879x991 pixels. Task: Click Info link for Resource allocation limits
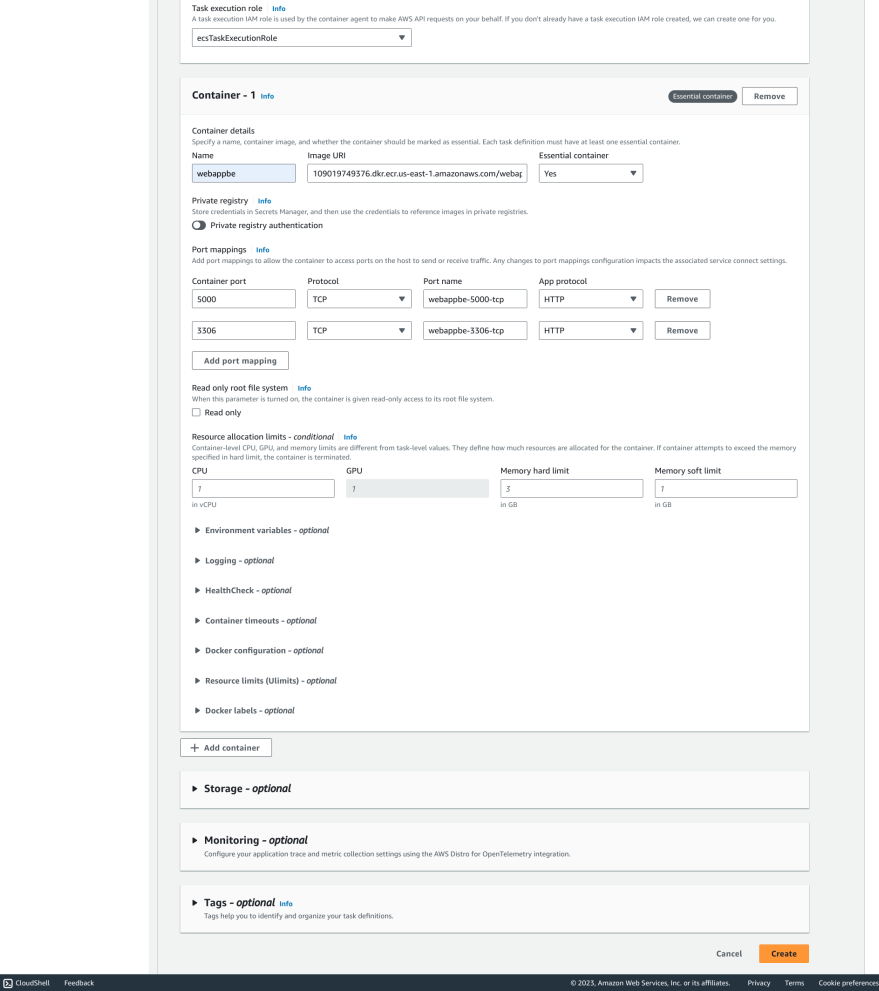350,437
